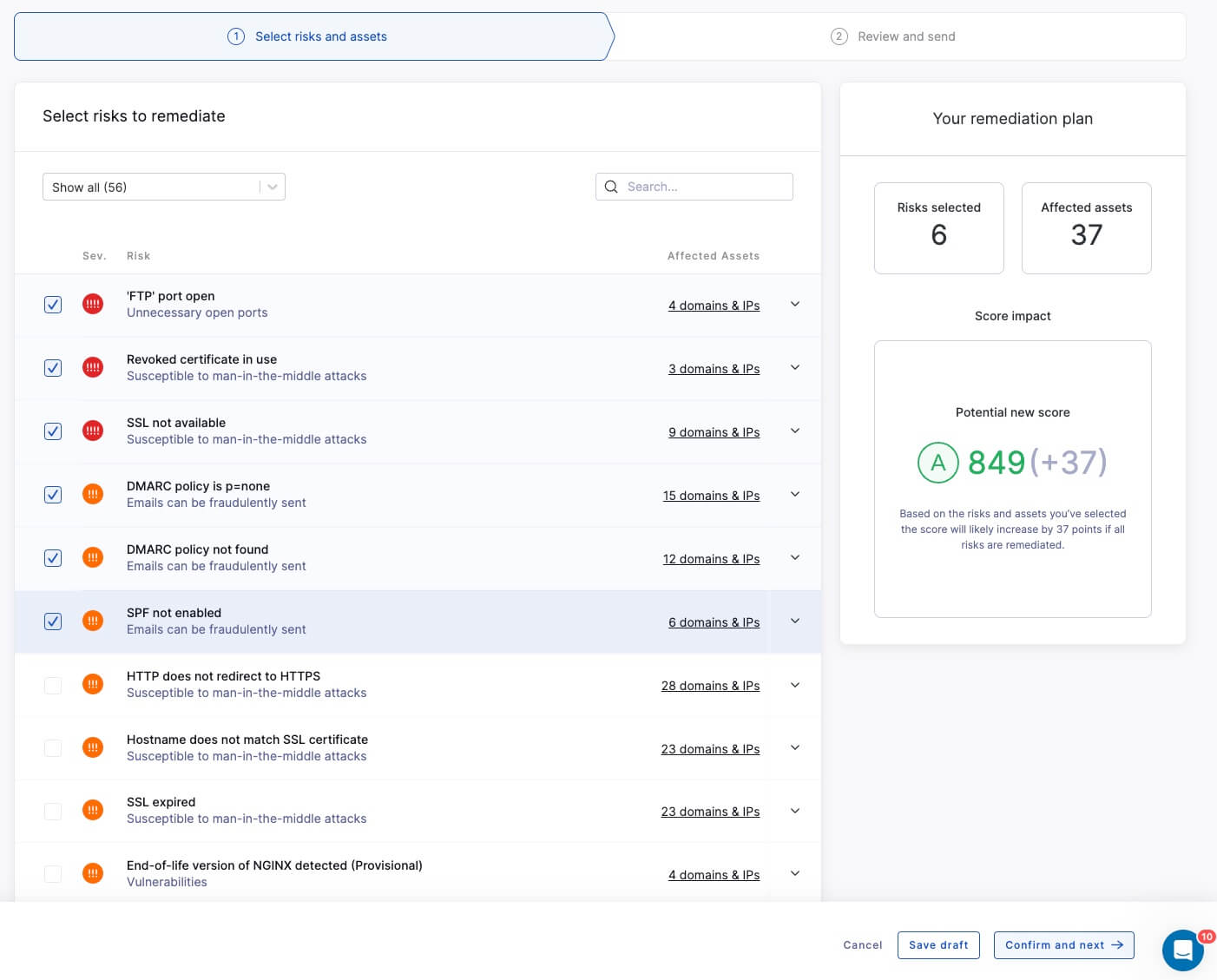This screenshot has height=980, width=1217.
Task: Uncheck the 'FTP' port open risk
Action: [x=53, y=305]
